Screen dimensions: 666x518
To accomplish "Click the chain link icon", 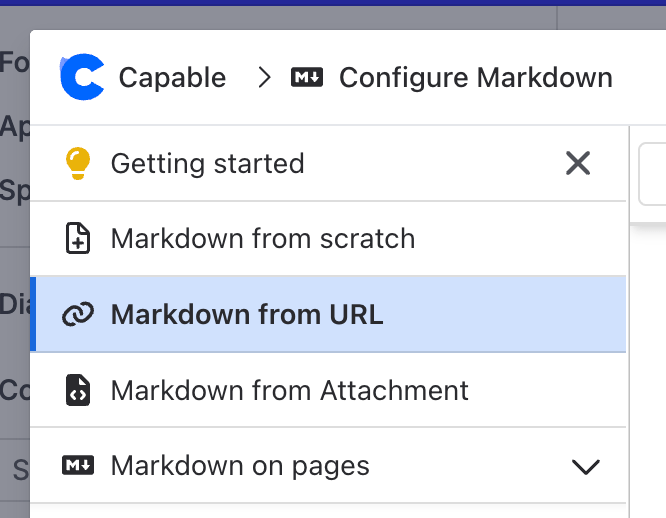I will [77, 315].
